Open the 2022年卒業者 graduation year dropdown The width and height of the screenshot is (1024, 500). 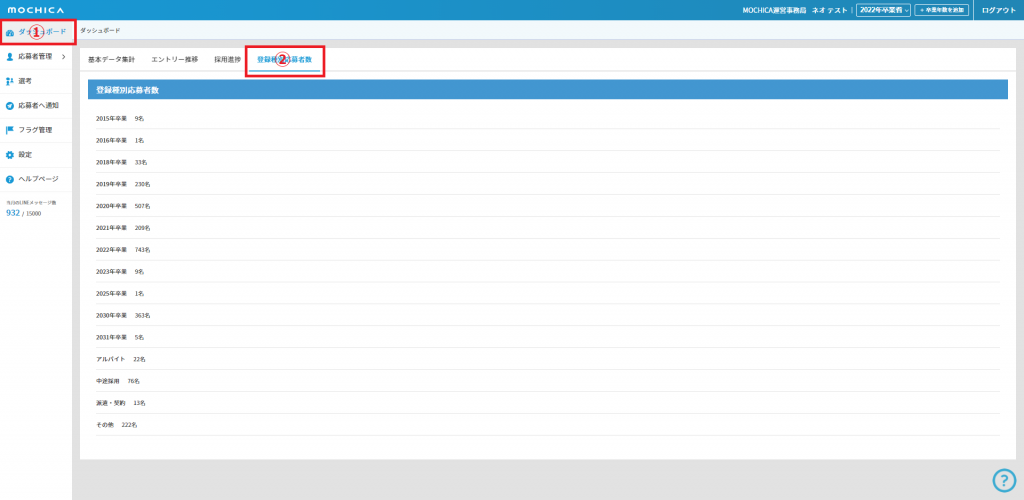883,10
